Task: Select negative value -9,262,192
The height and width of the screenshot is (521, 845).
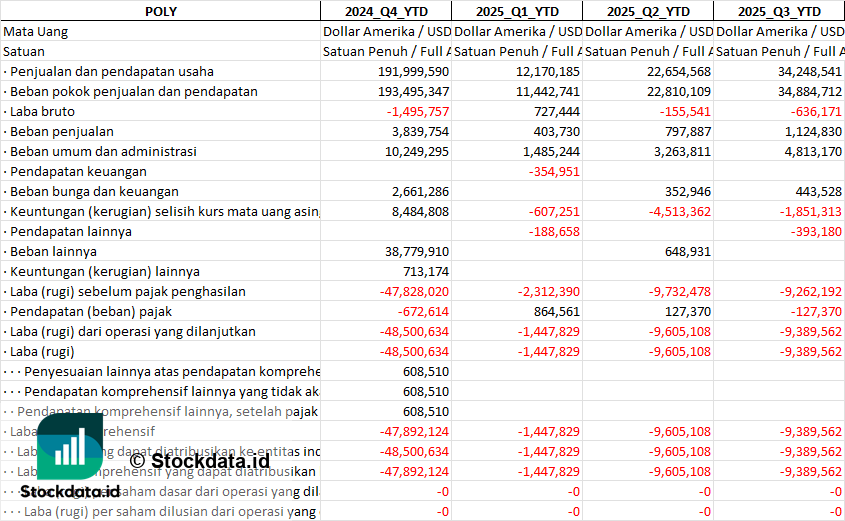Action: pyautogui.click(x=811, y=291)
